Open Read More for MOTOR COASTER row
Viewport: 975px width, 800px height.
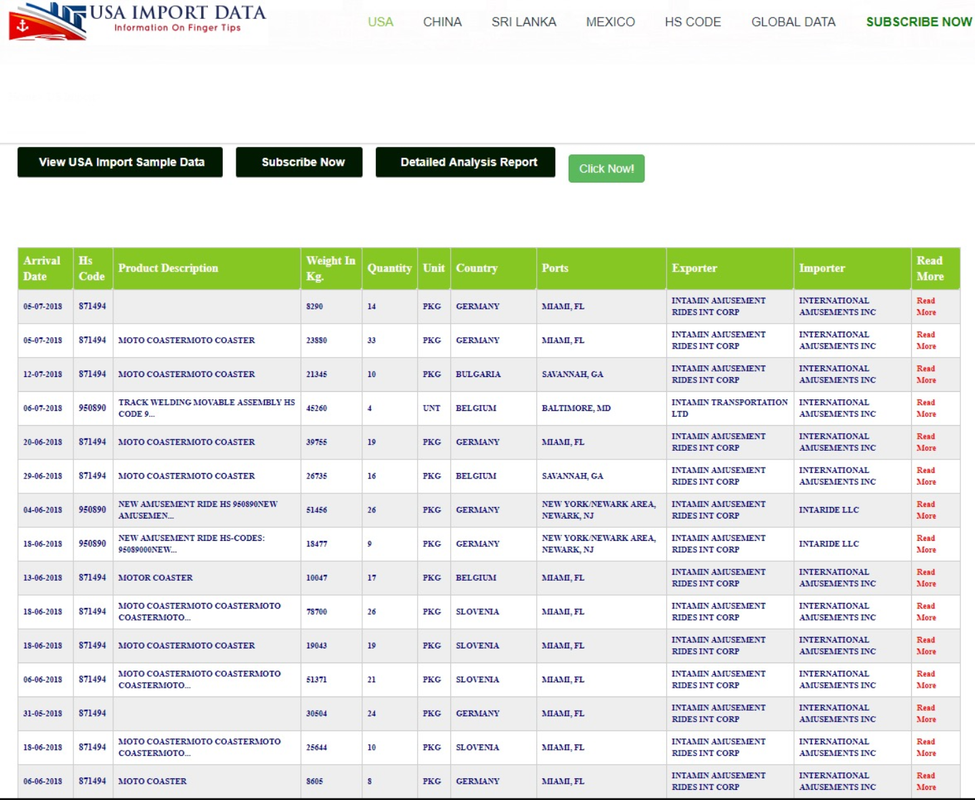pos(926,577)
